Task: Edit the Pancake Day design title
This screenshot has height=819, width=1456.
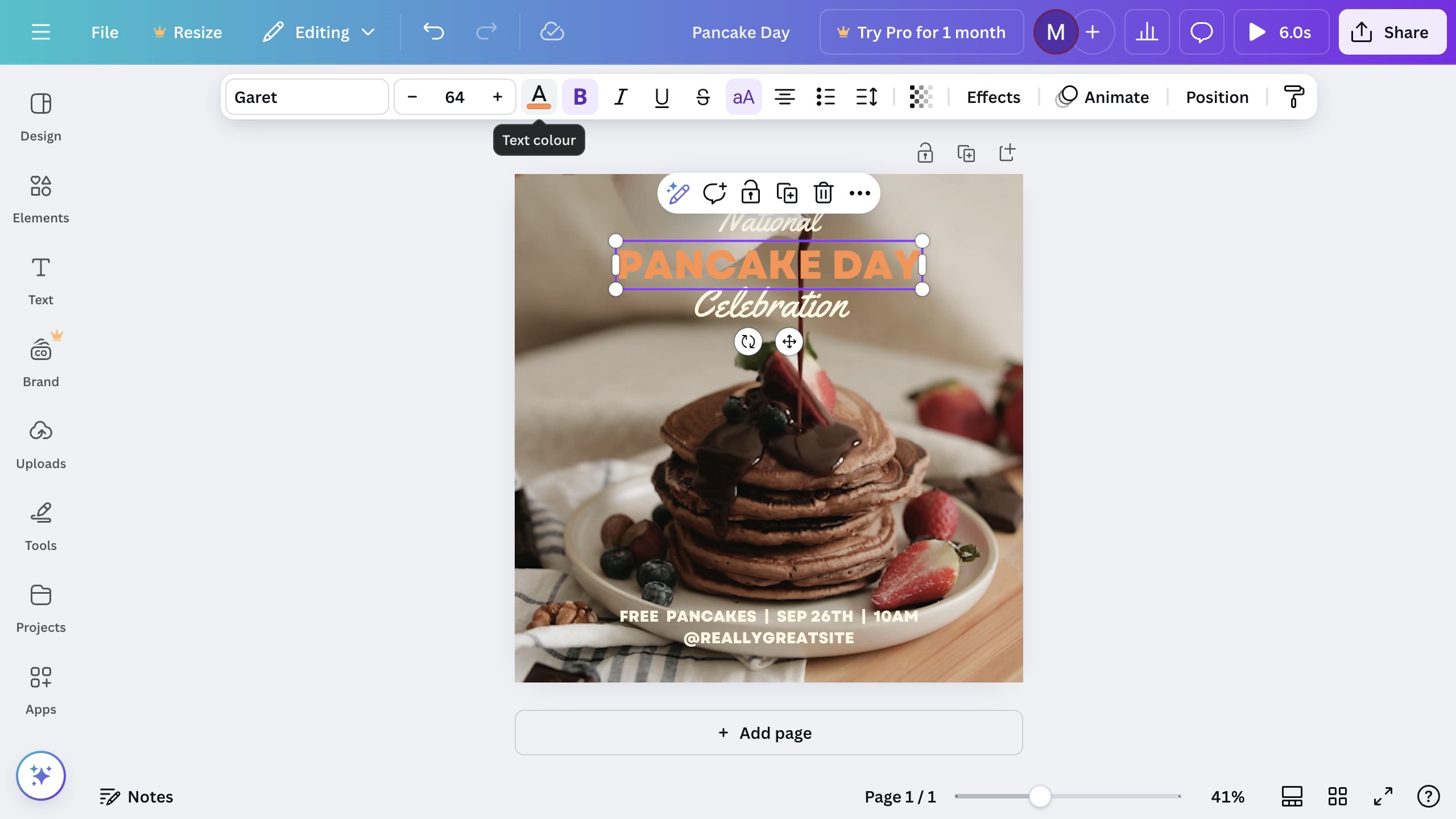Action: click(x=741, y=32)
